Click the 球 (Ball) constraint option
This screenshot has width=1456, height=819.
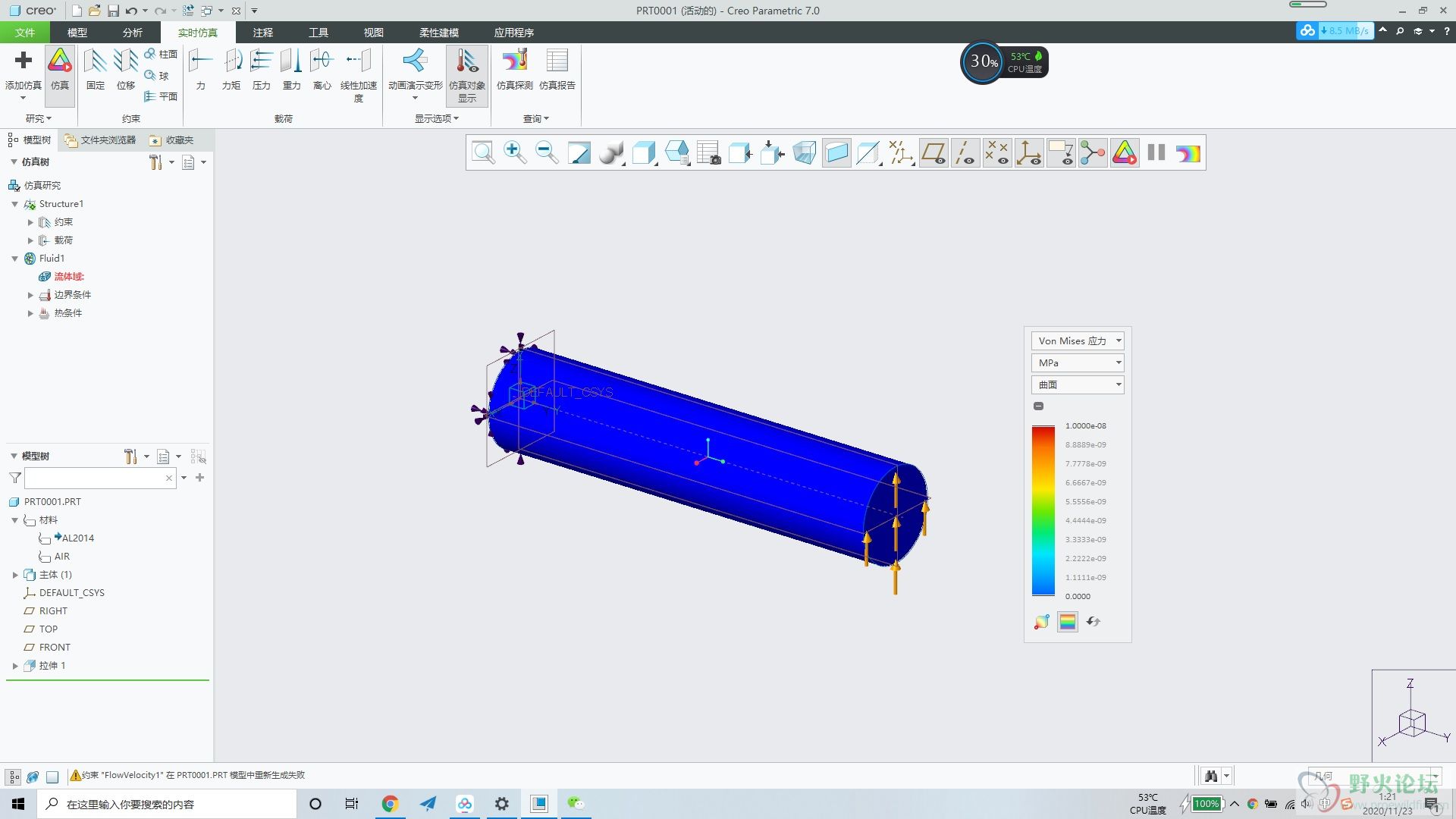[157, 75]
